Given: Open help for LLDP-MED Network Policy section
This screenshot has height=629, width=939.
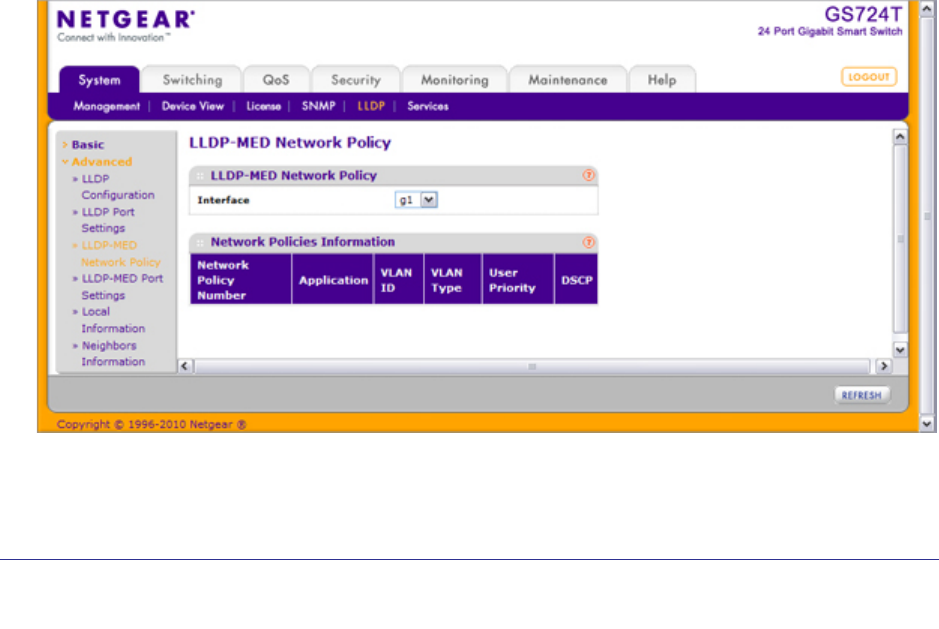Looking at the screenshot, I should pos(588,175).
